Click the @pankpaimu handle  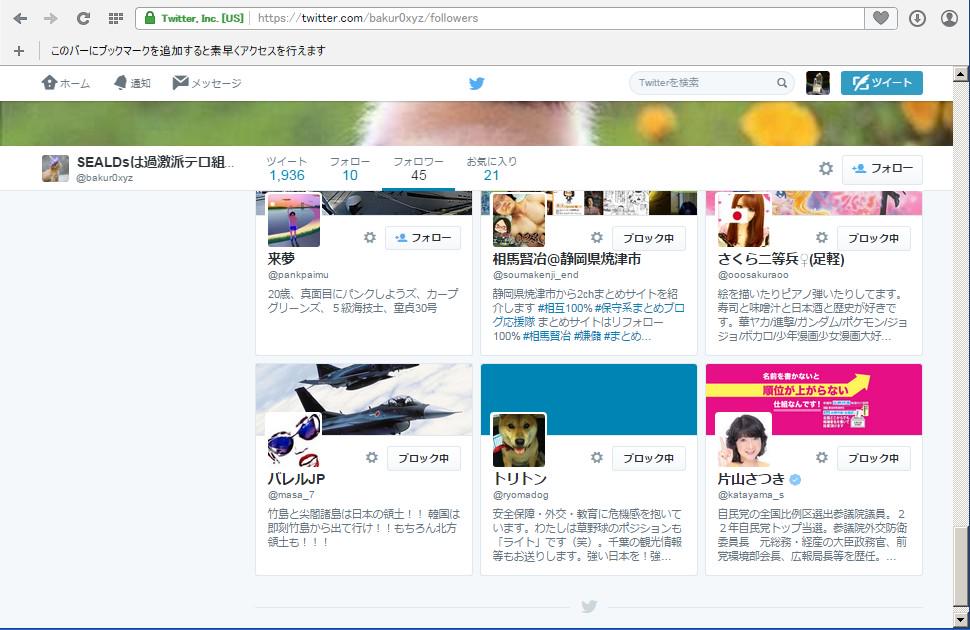(x=298, y=275)
